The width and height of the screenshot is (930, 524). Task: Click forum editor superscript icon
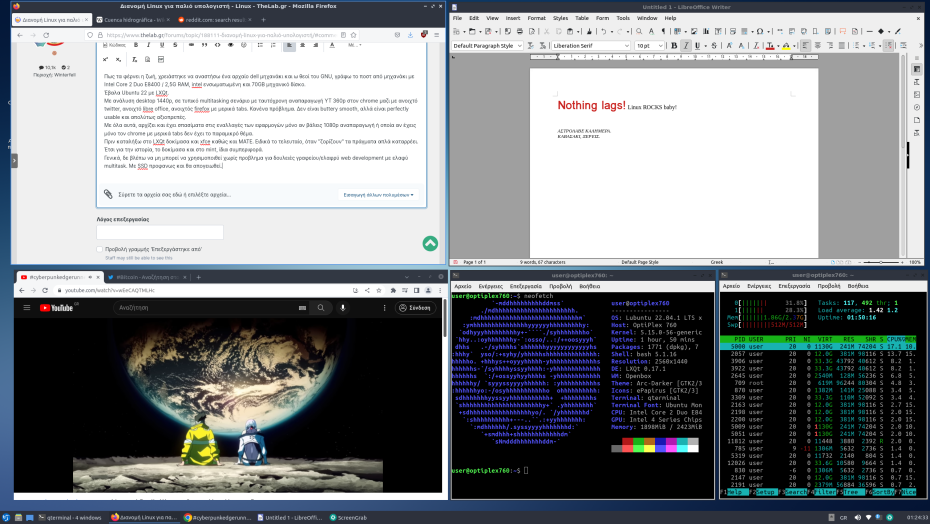105,59
